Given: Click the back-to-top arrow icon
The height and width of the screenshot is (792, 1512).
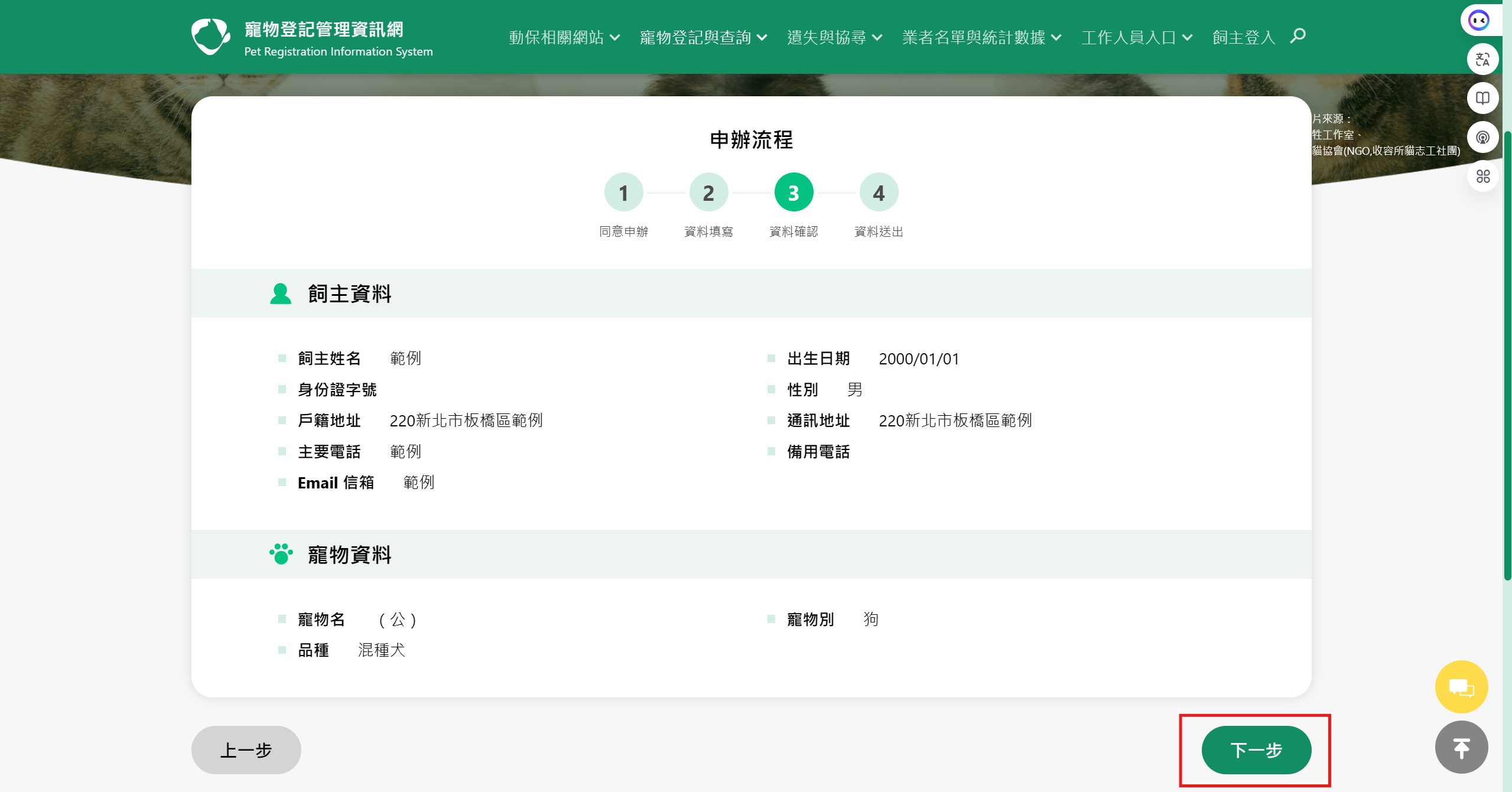Looking at the screenshot, I should point(1461,747).
